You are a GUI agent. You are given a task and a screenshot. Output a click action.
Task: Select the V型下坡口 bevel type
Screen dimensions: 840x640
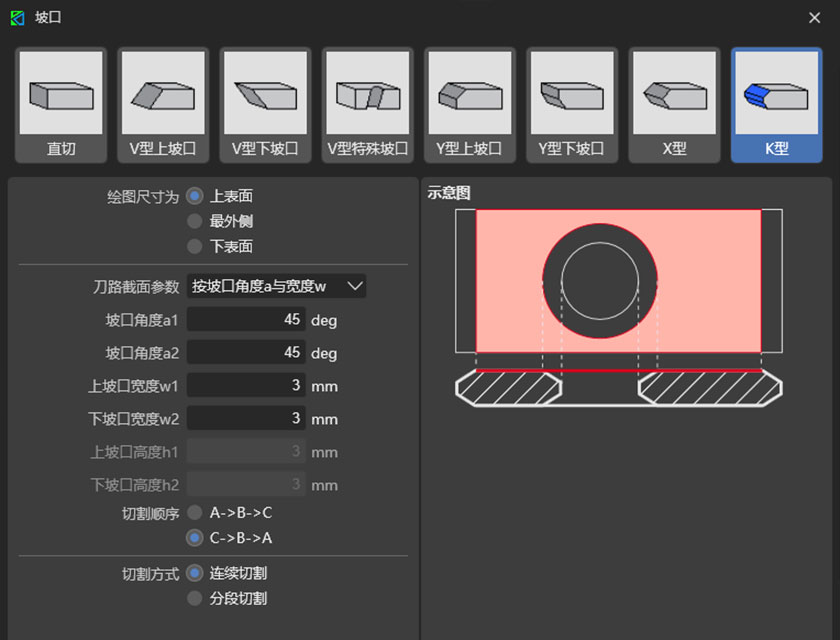264,103
